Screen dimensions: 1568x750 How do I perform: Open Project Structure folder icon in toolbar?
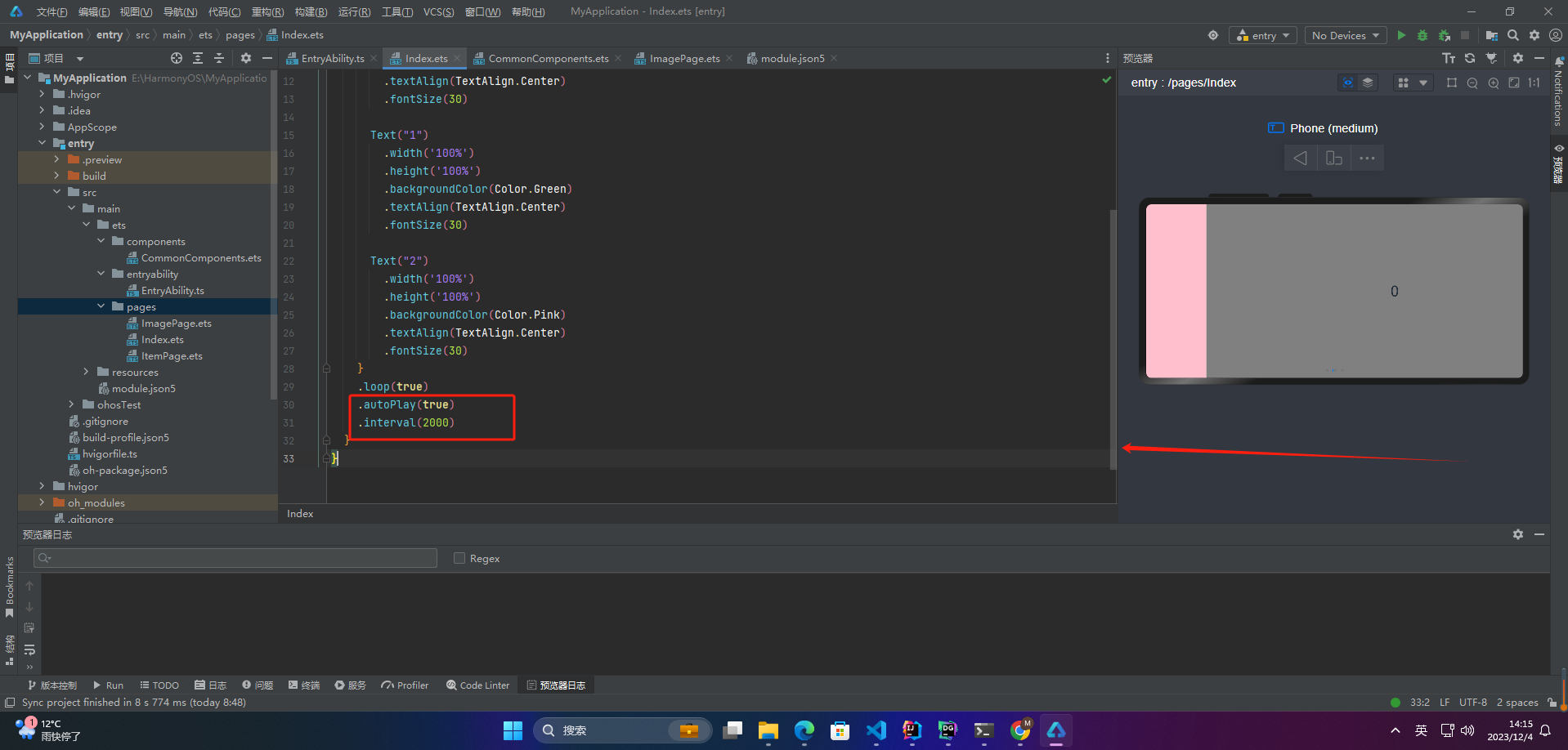(x=1491, y=35)
